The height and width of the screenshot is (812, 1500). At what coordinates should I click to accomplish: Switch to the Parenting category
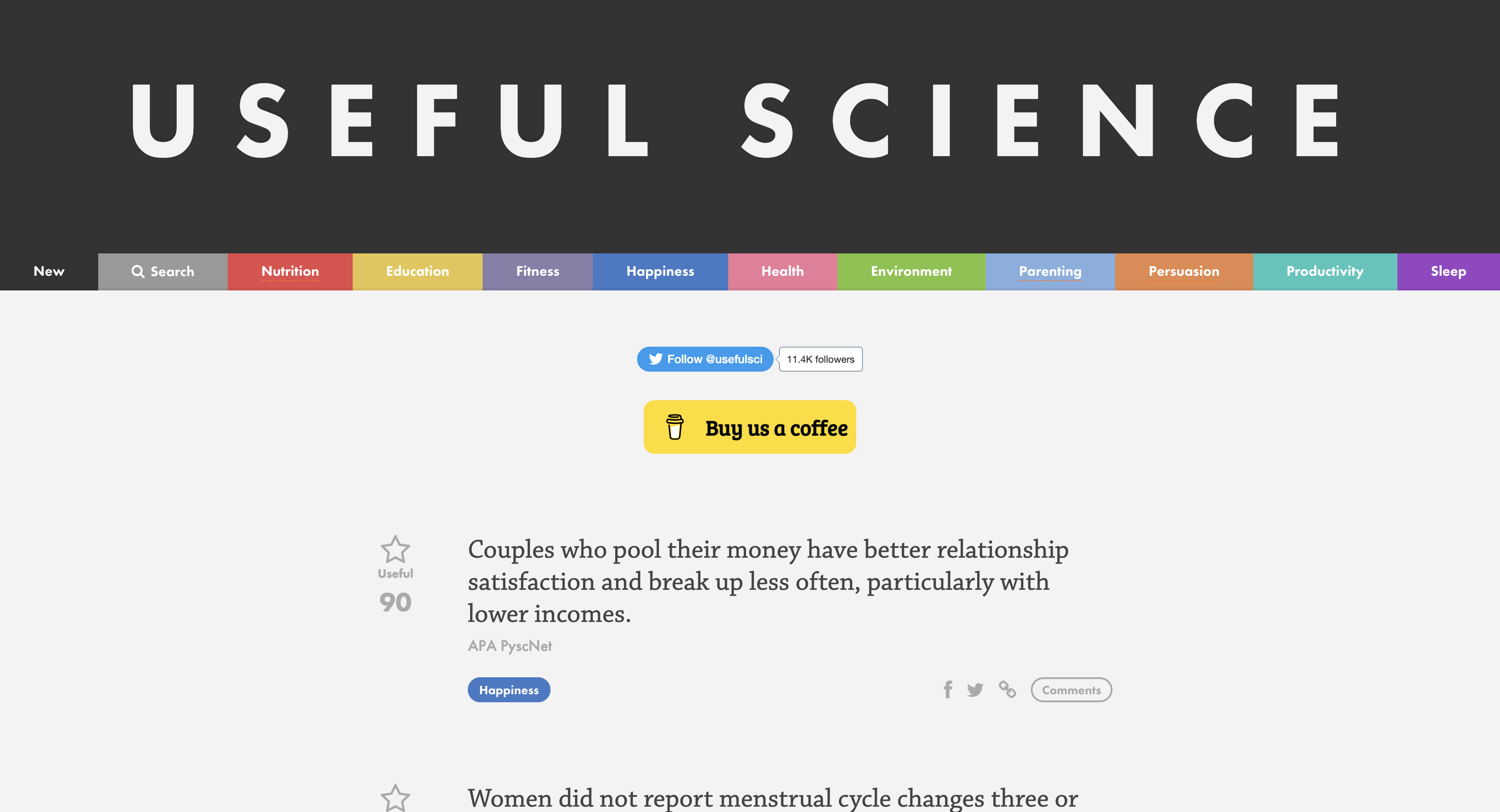1050,271
